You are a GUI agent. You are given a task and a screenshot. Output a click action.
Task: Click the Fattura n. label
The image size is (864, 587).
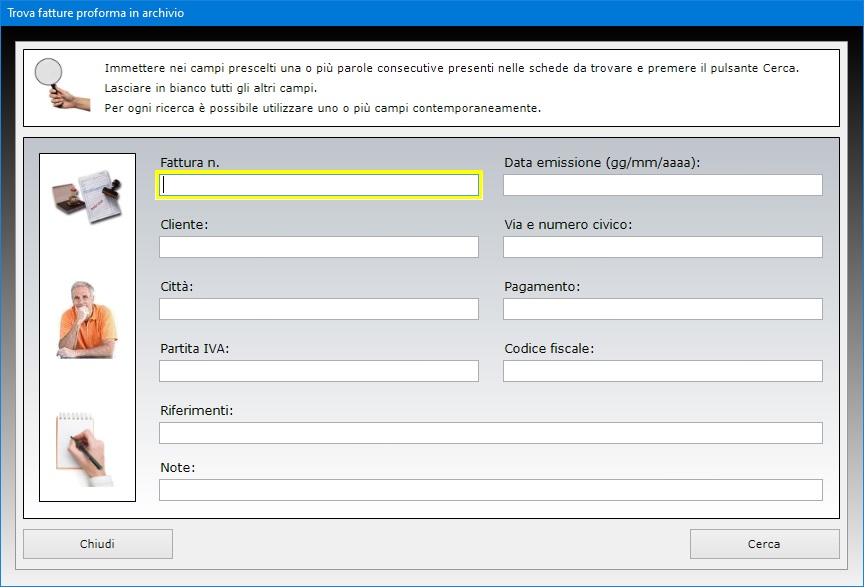[x=190, y=163]
